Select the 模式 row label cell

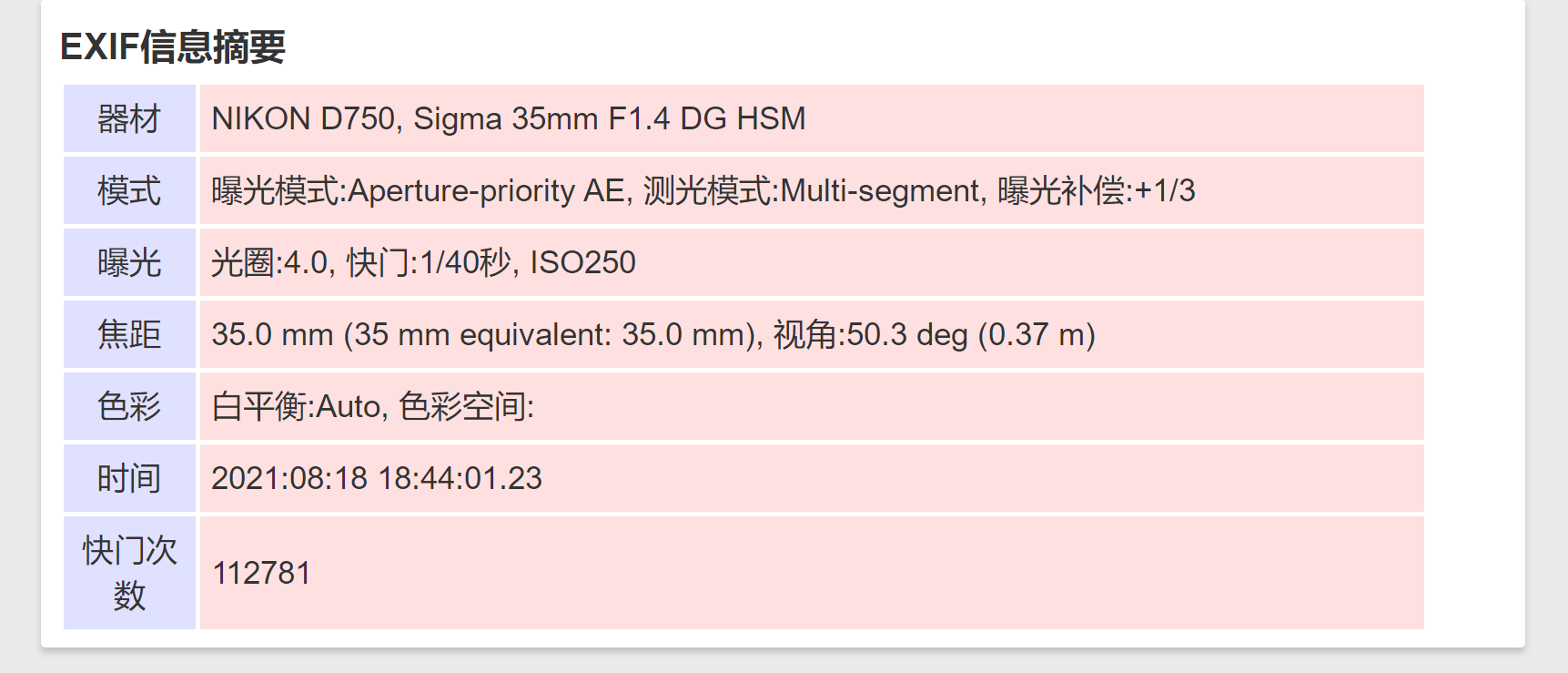129,190
